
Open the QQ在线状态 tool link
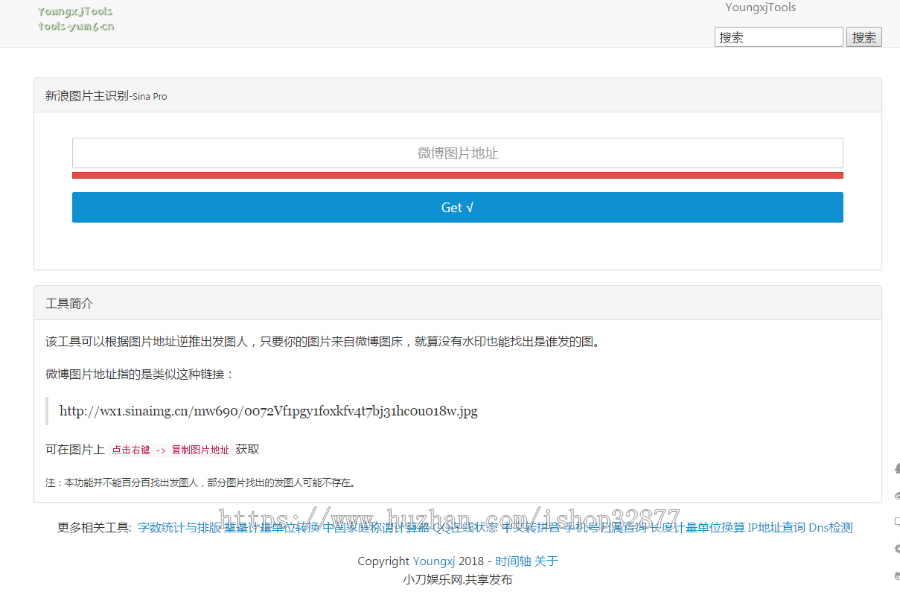click(465, 527)
